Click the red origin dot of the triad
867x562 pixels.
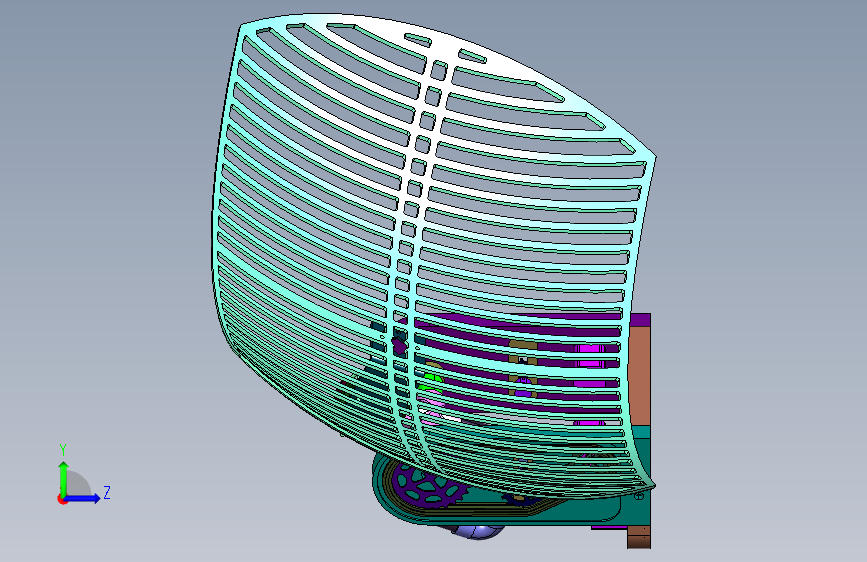pos(61,499)
